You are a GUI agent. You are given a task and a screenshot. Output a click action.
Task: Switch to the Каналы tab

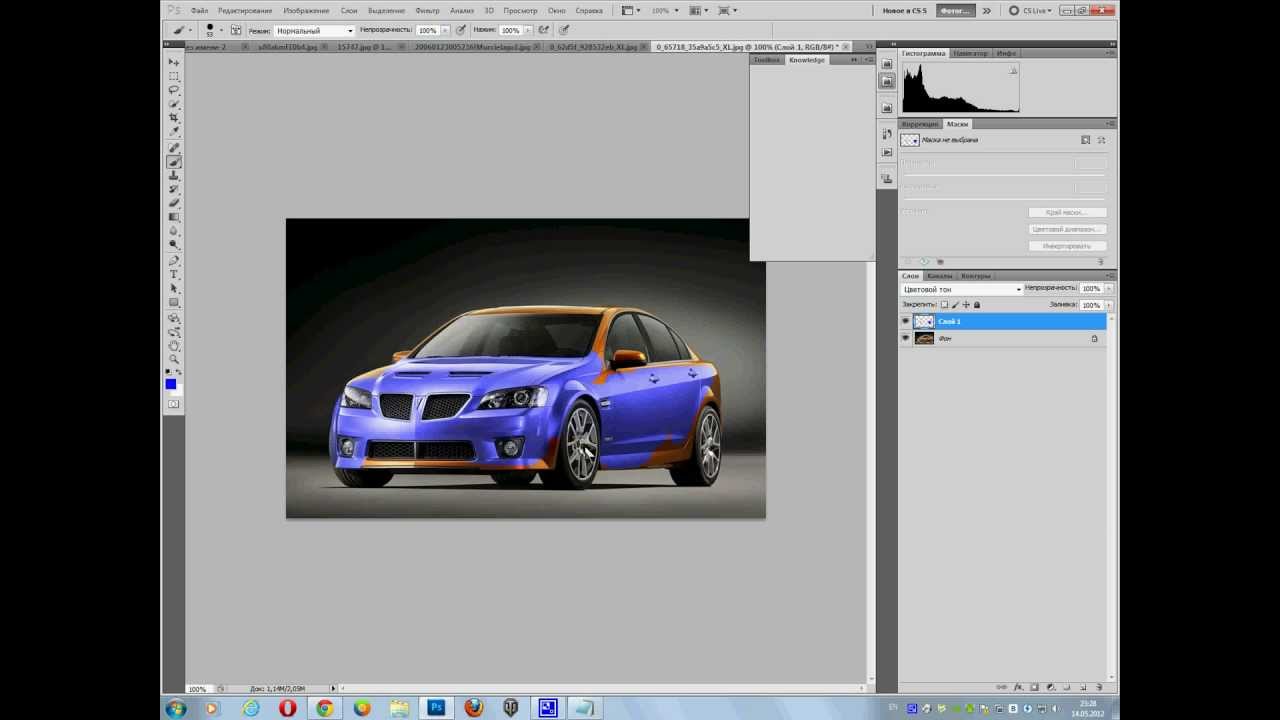[940, 276]
